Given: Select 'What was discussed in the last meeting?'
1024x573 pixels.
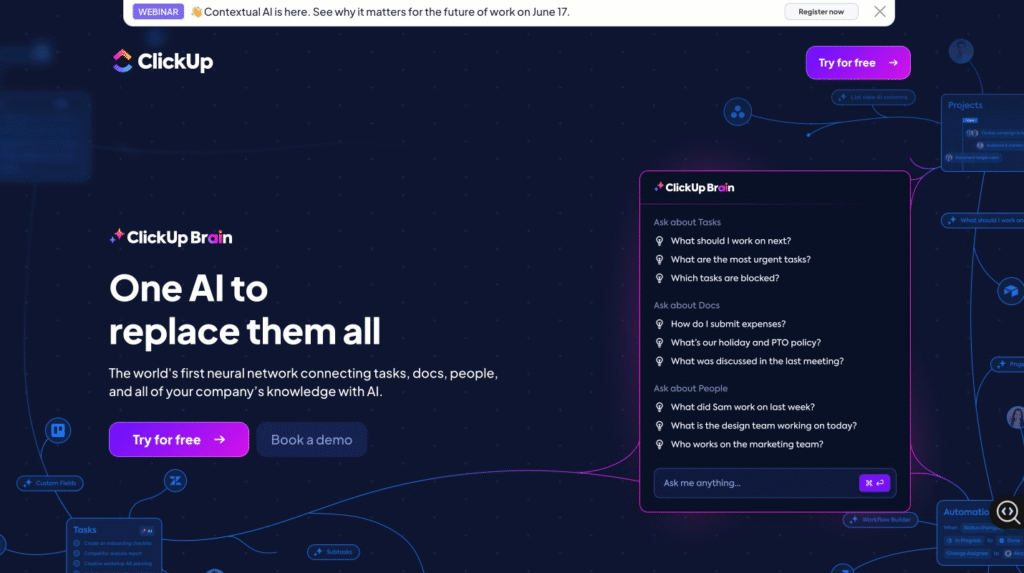Looking at the screenshot, I should 757,361.
